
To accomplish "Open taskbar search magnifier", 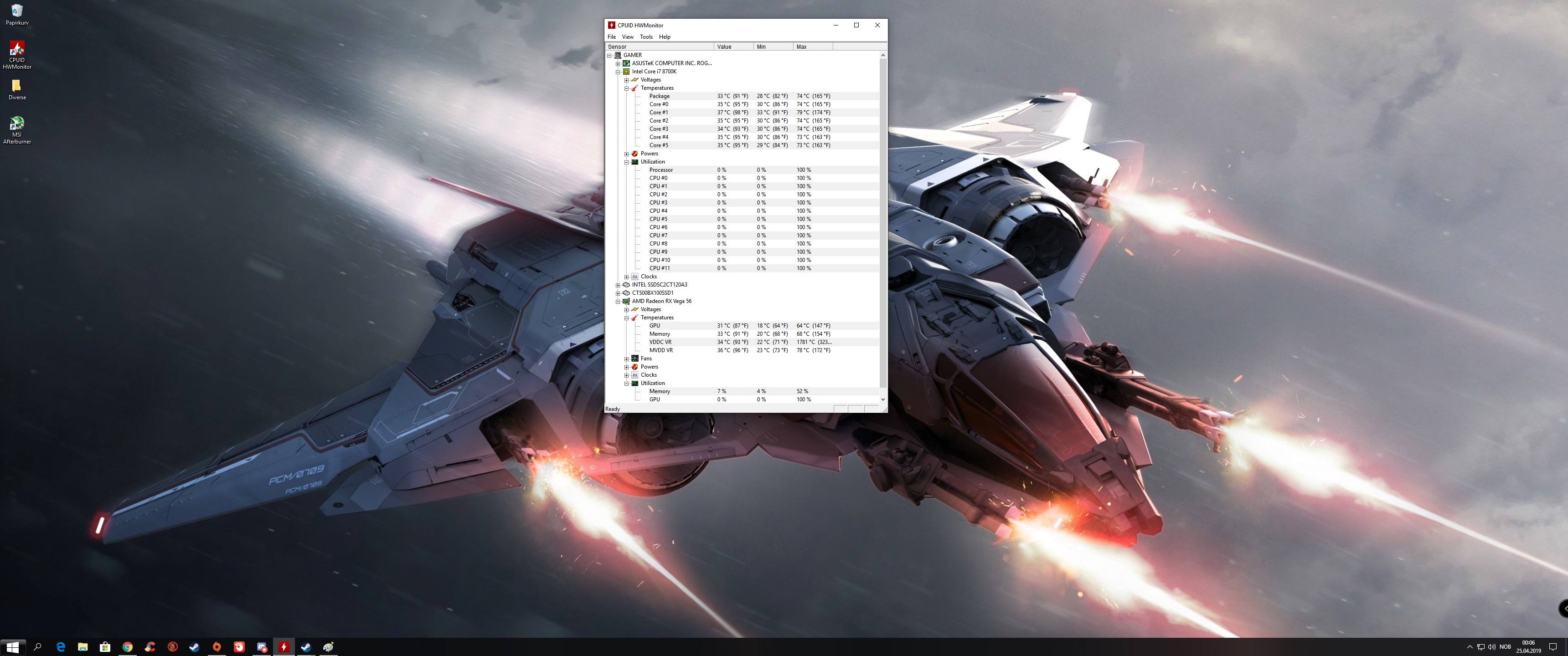I will click(x=37, y=647).
